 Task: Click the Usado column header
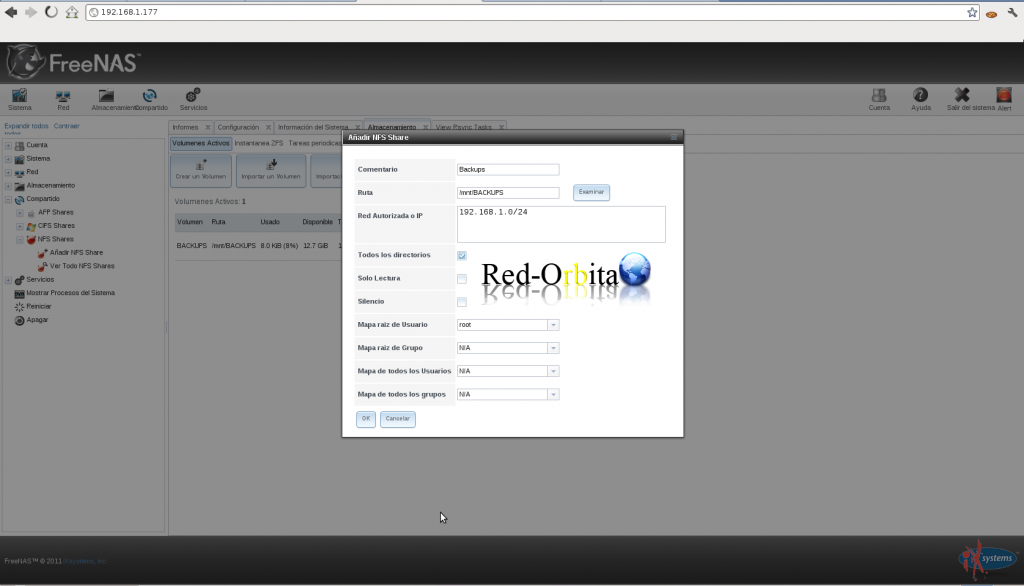(270, 222)
